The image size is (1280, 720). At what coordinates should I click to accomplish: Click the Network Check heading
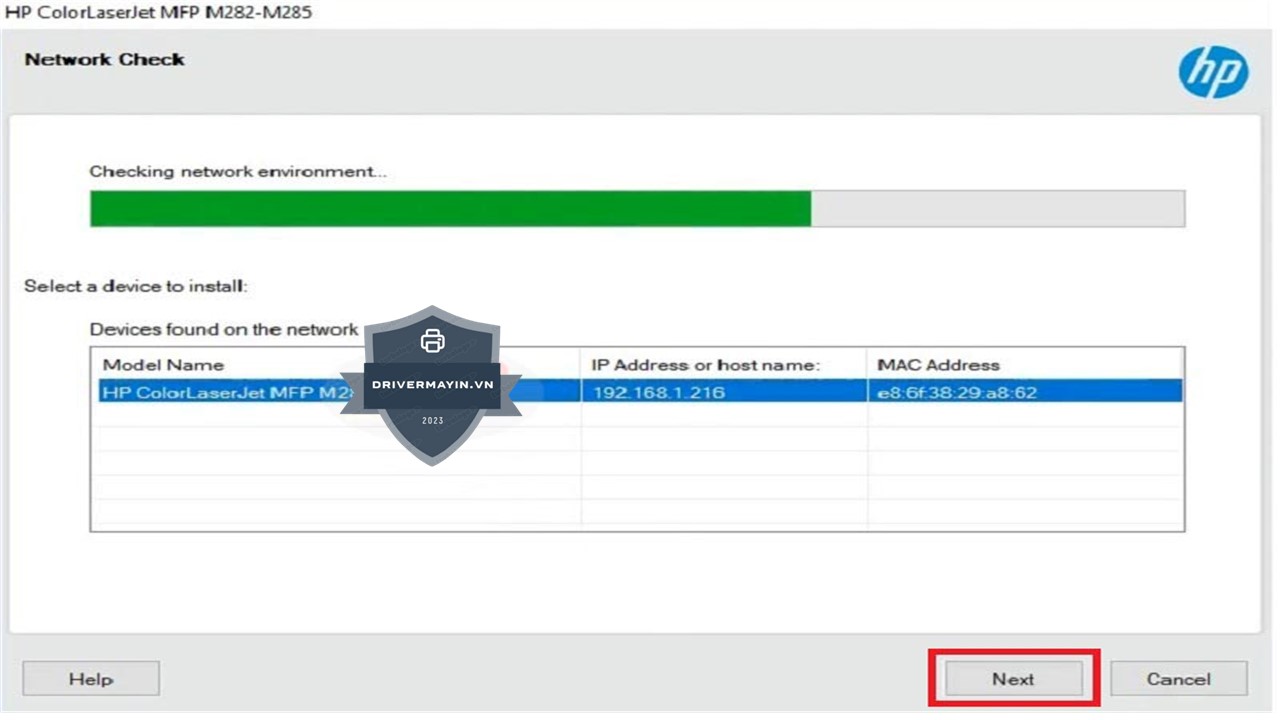(105, 60)
